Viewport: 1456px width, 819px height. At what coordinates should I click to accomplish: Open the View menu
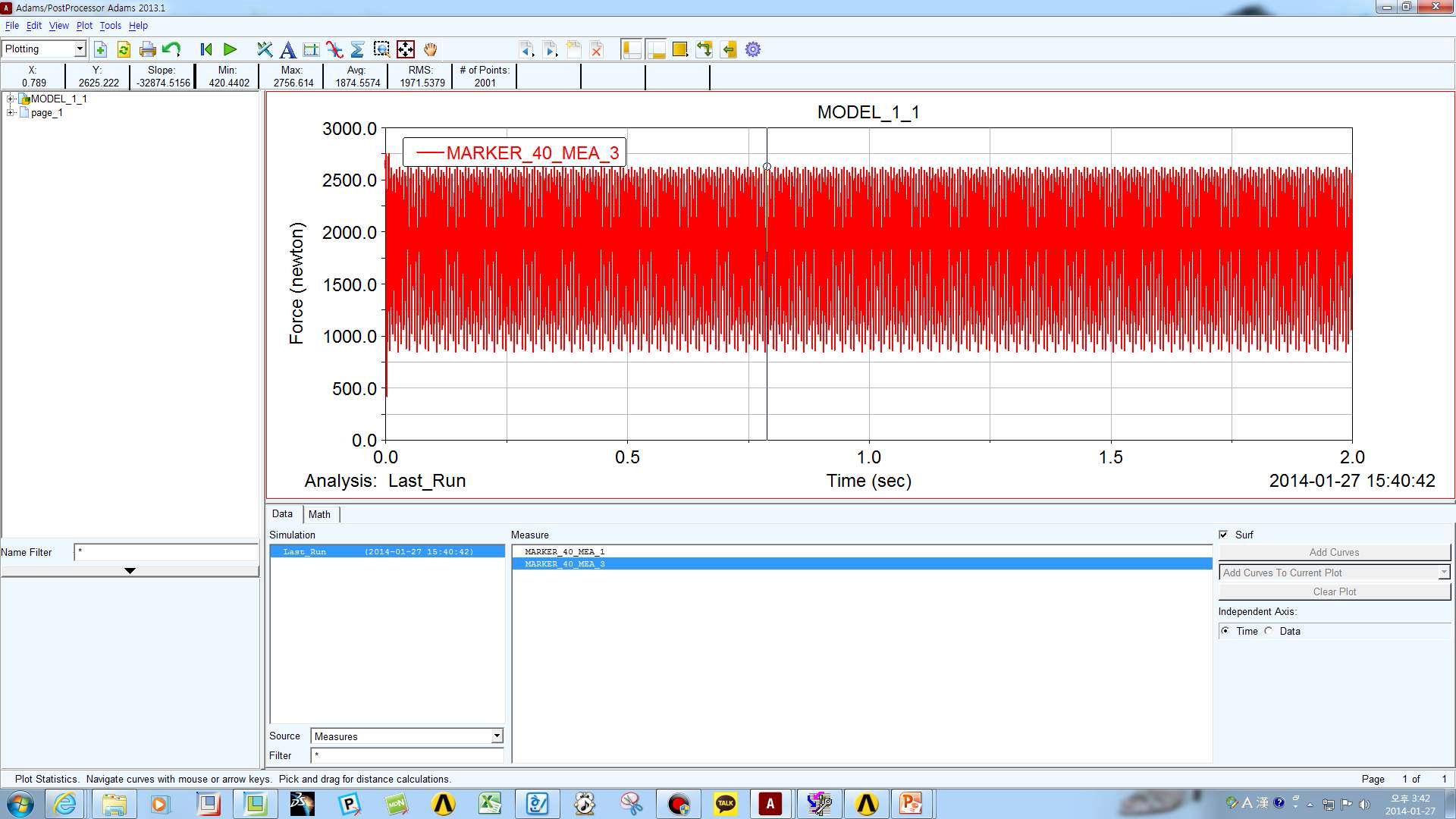(x=59, y=26)
